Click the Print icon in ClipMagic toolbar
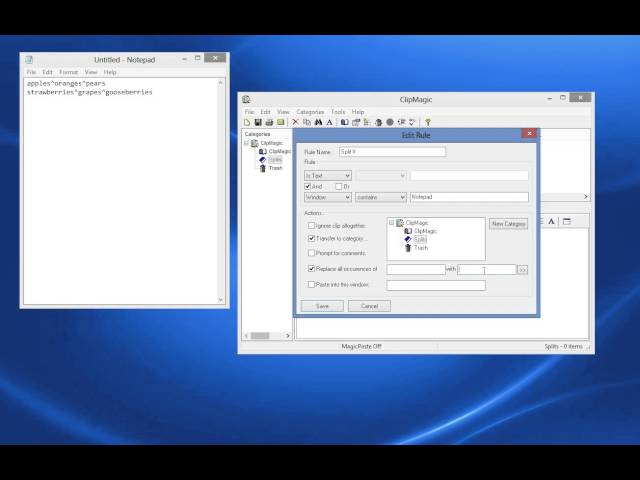 [x=269, y=122]
